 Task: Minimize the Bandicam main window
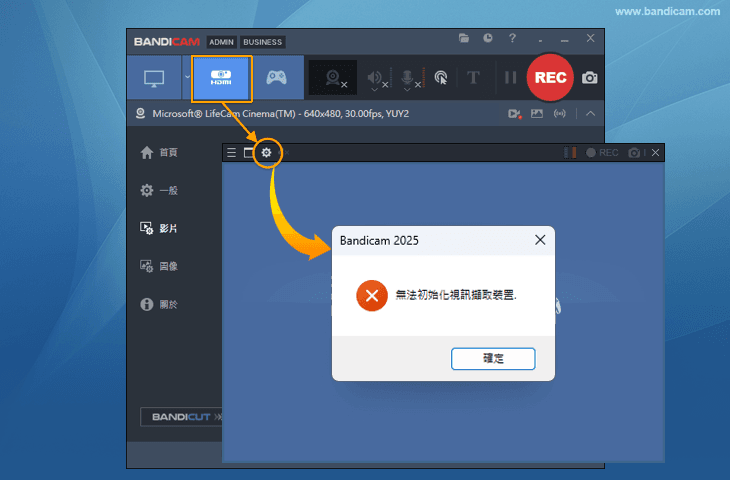tap(565, 39)
